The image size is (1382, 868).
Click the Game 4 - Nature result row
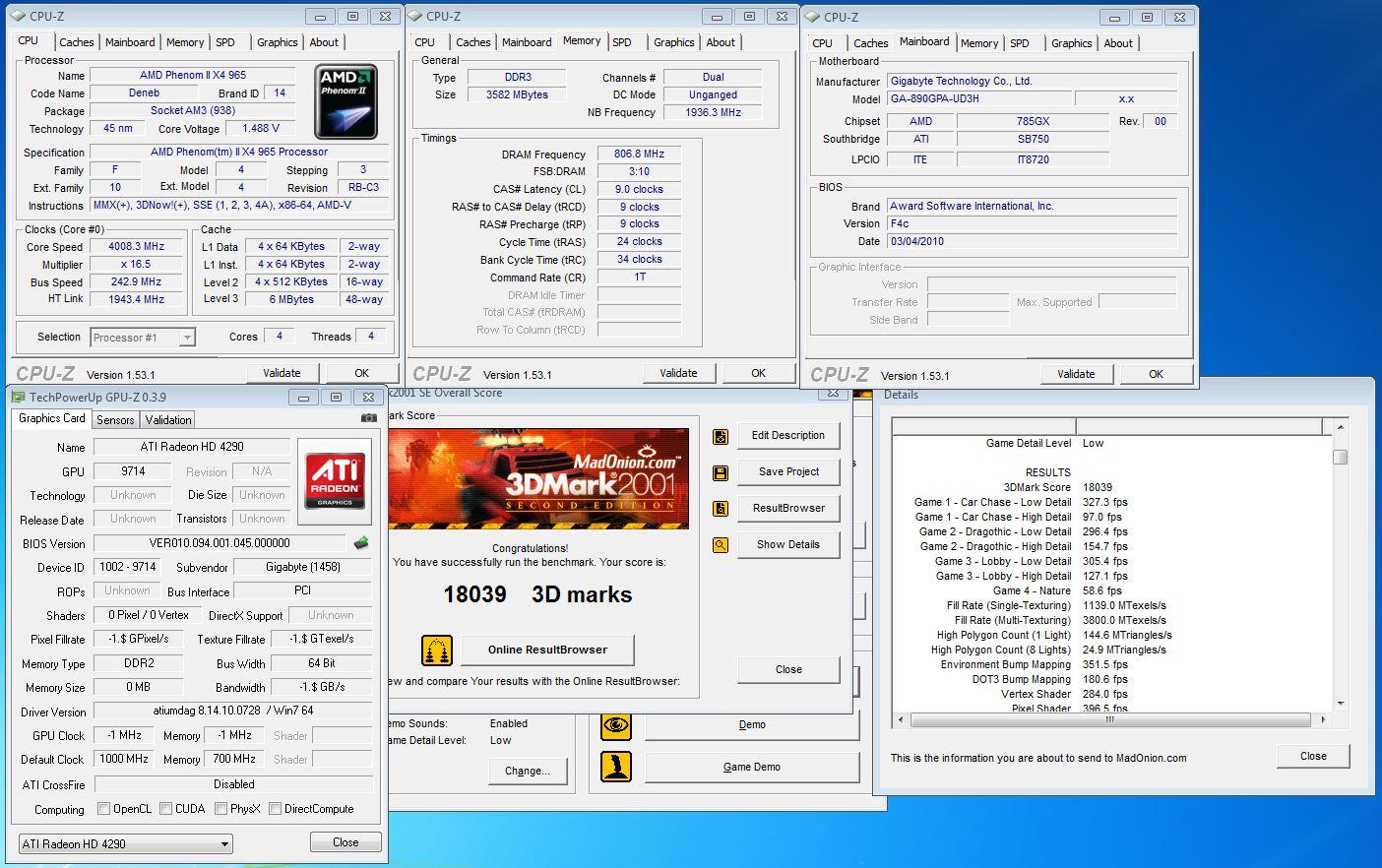pos(1057,590)
